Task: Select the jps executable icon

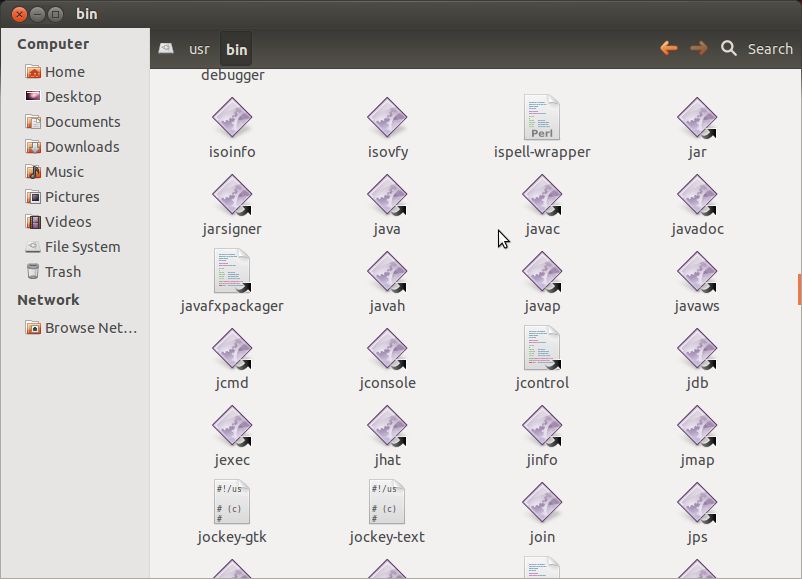Action: (x=697, y=502)
